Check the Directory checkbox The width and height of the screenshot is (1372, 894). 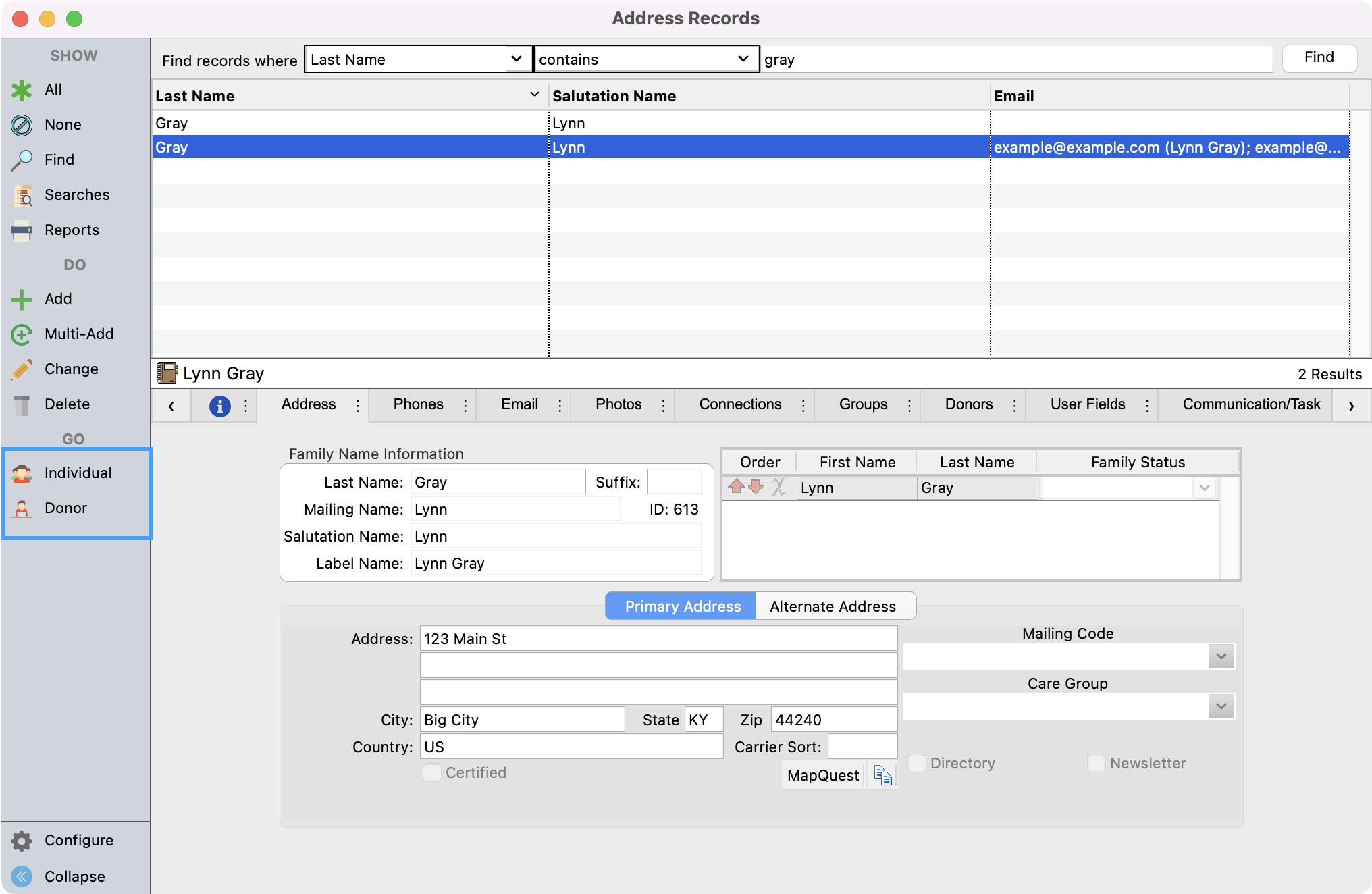[x=917, y=763]
